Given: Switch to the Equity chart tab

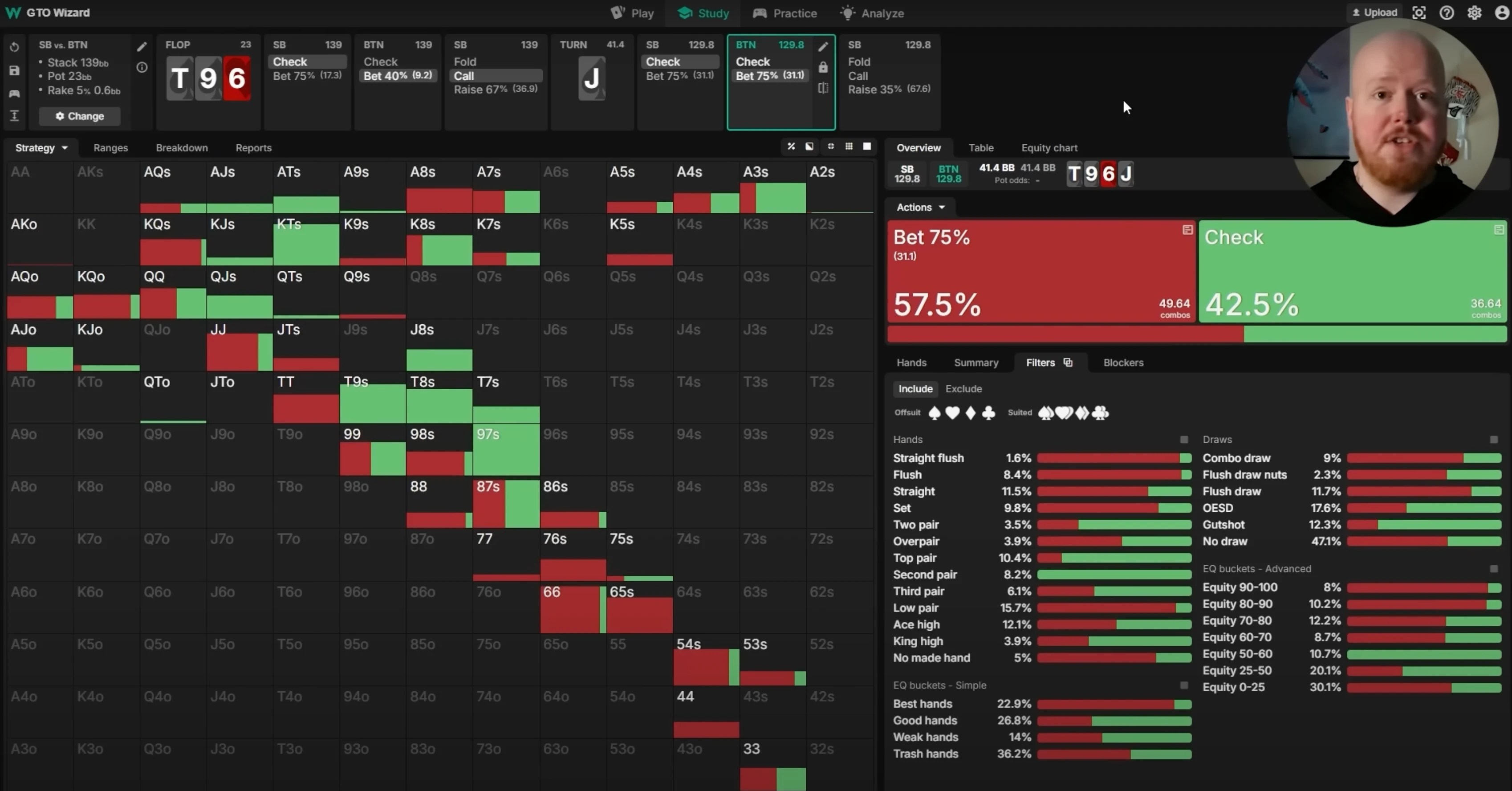Looking at the screenshot, I should [x=1049, y=148].
